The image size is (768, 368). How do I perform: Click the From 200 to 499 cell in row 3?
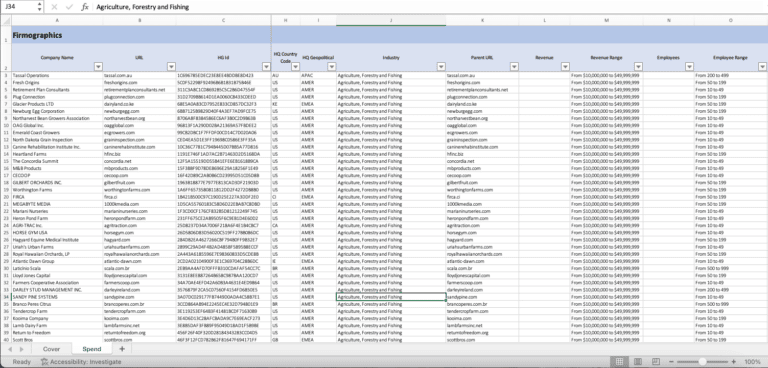point(731,75)
